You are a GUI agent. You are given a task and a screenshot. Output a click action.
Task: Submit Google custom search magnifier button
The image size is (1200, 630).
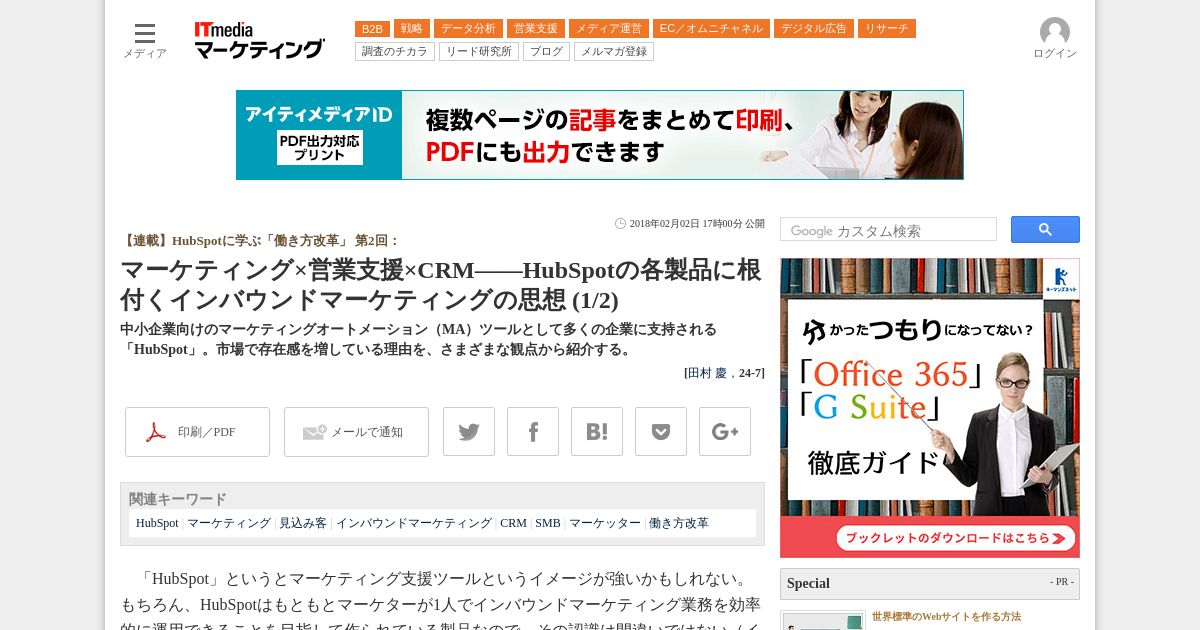pyautogui.click(x=1045, y=230)
